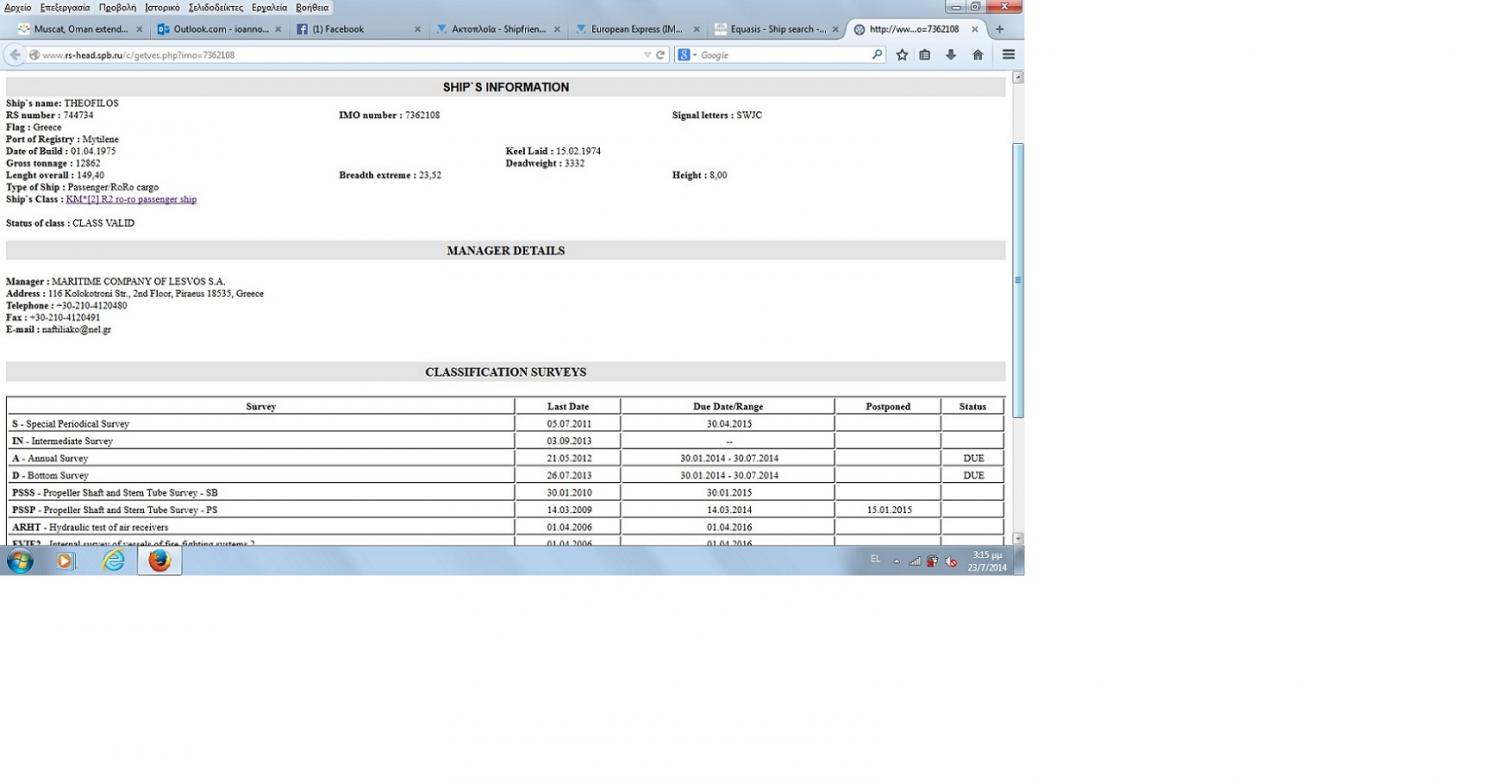Open the downloads arrow icon
The image size is (1500, 782).
[x=951, y=55]
